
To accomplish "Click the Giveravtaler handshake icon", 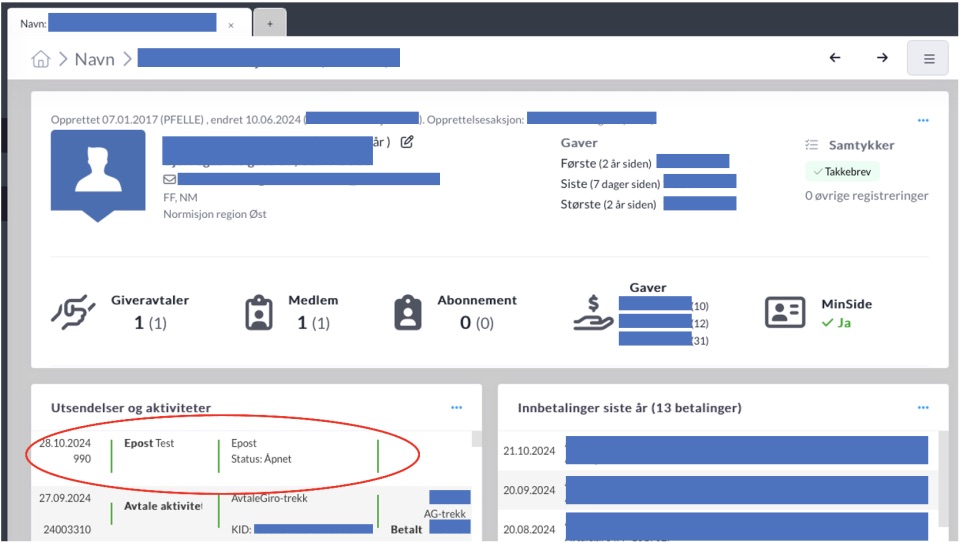I will (x=73, y=312).
